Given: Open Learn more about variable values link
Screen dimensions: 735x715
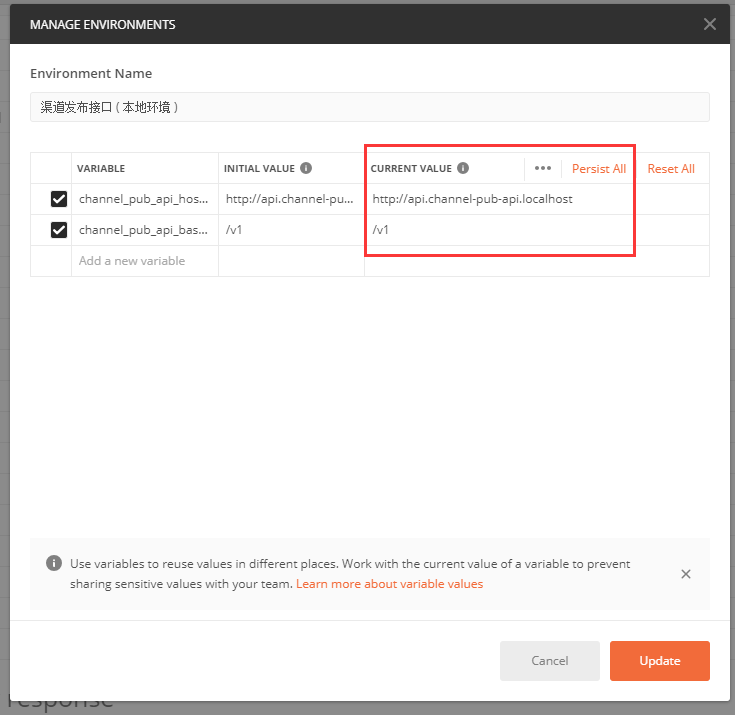Looking at the screenshot, I should coord(389,584).
